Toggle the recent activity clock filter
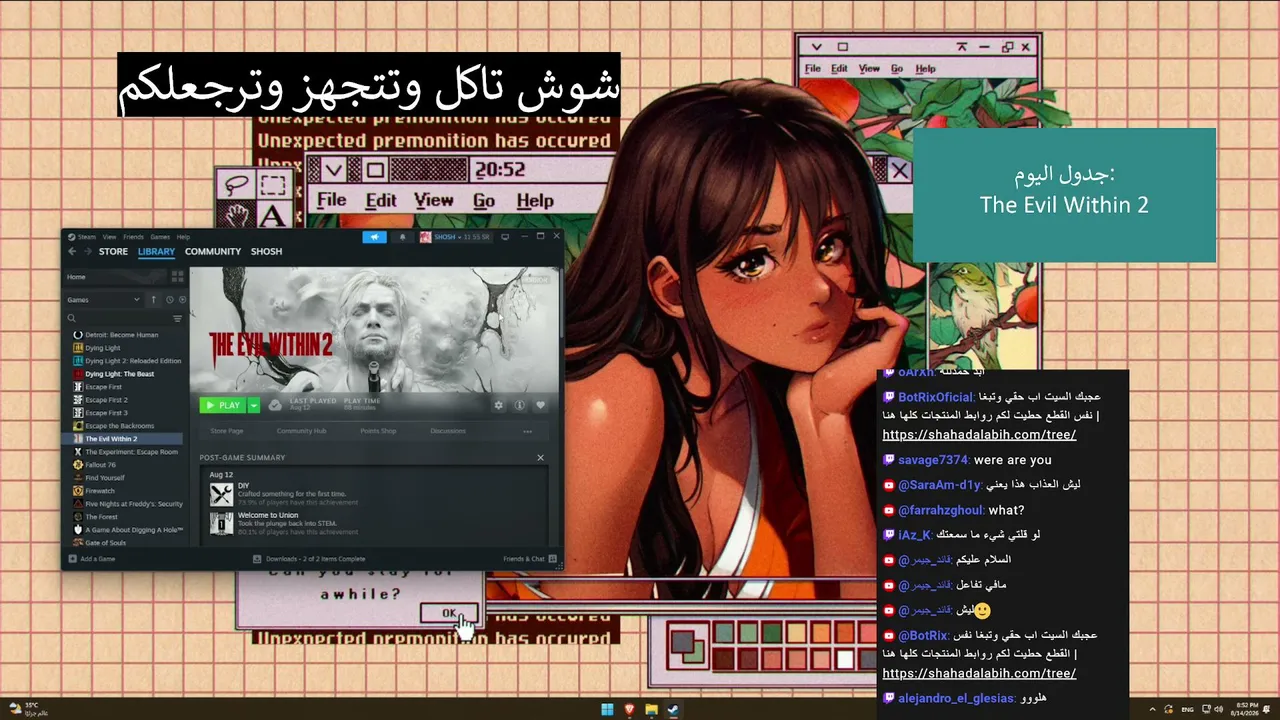The height and width of the screenshot is (720, 1280). point(170,300)
